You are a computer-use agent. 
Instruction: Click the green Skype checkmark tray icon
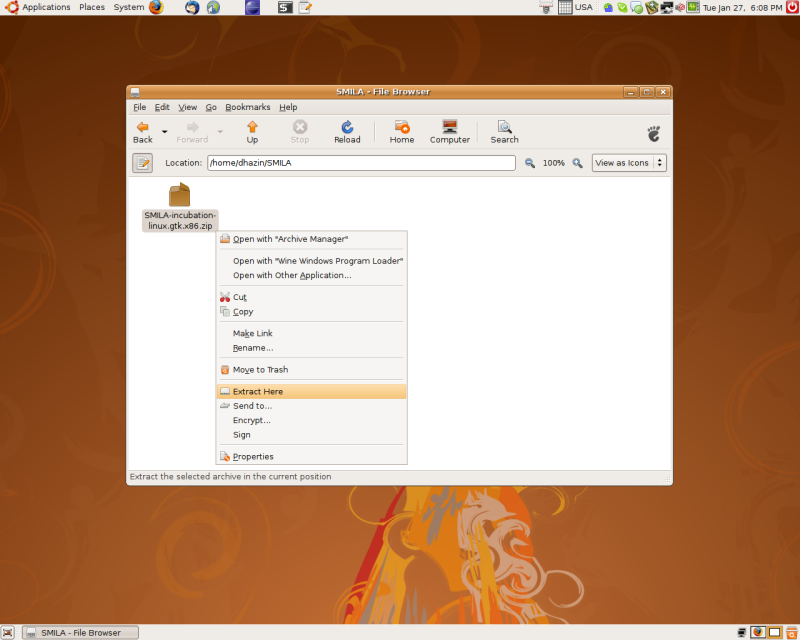622,8
